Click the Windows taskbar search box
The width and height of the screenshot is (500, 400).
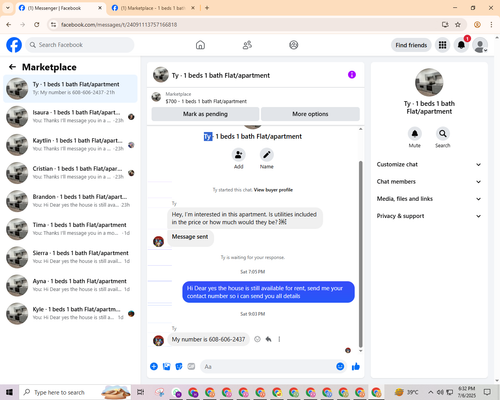coord(75,392)
